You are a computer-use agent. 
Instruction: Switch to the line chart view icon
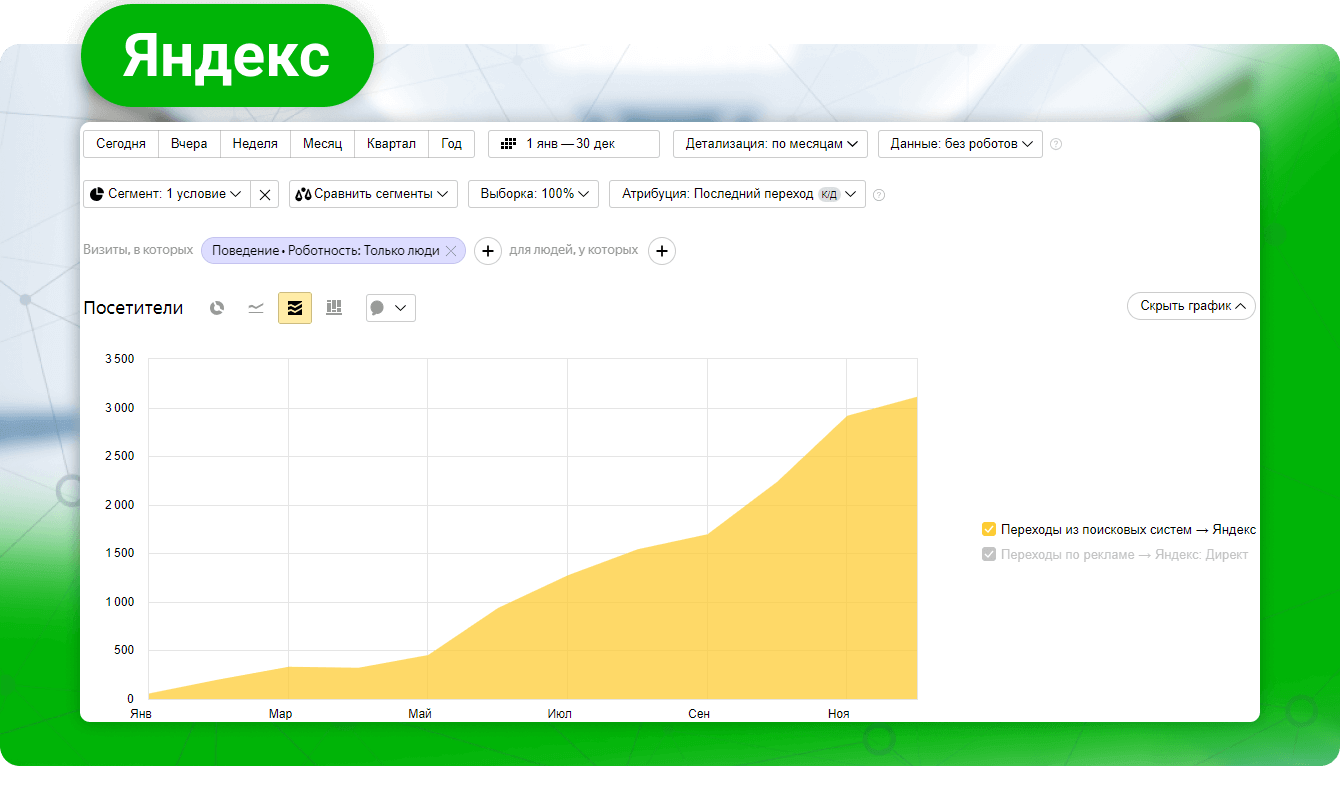point(256,308)
